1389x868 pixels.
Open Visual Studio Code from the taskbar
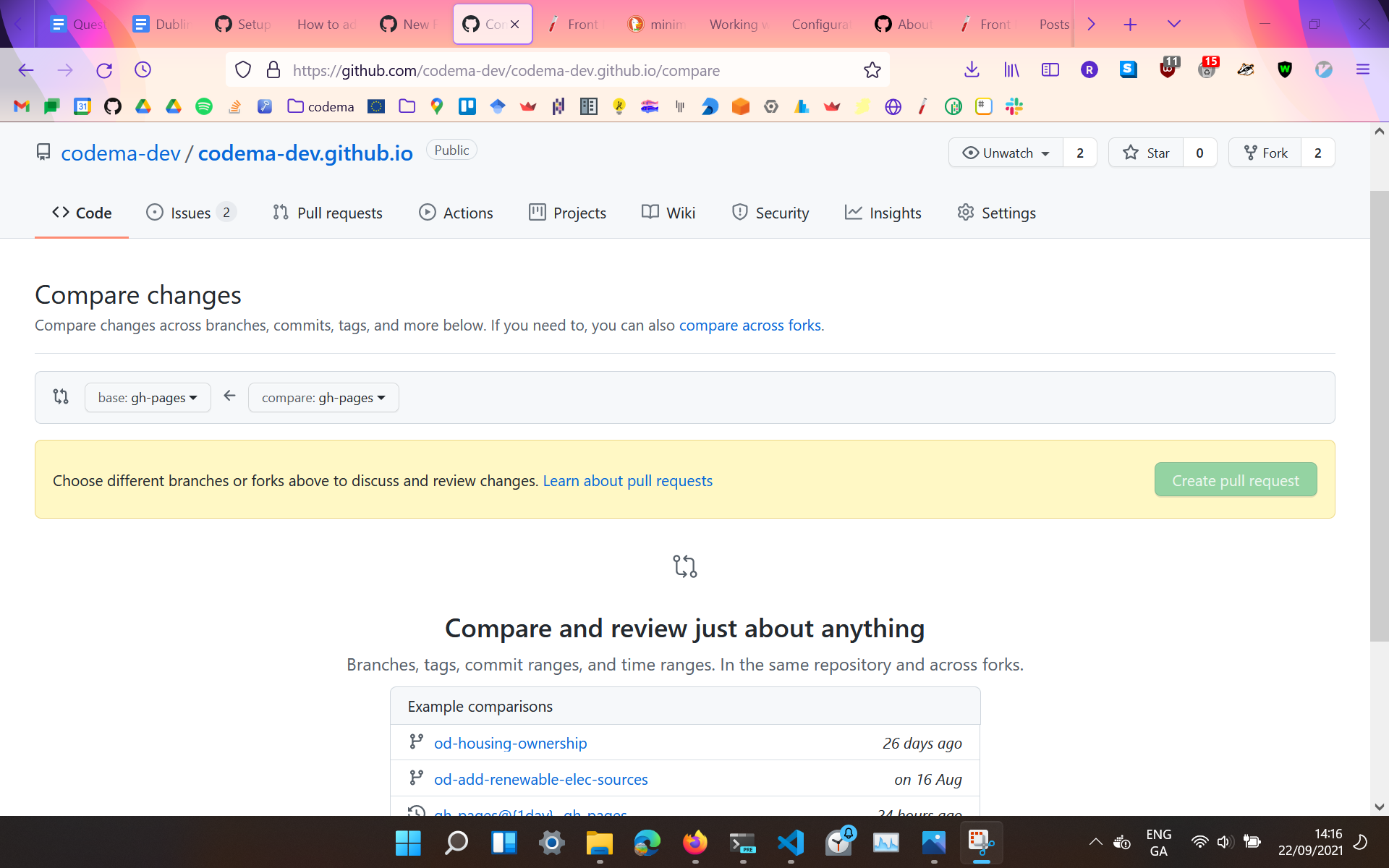point(791,843)
